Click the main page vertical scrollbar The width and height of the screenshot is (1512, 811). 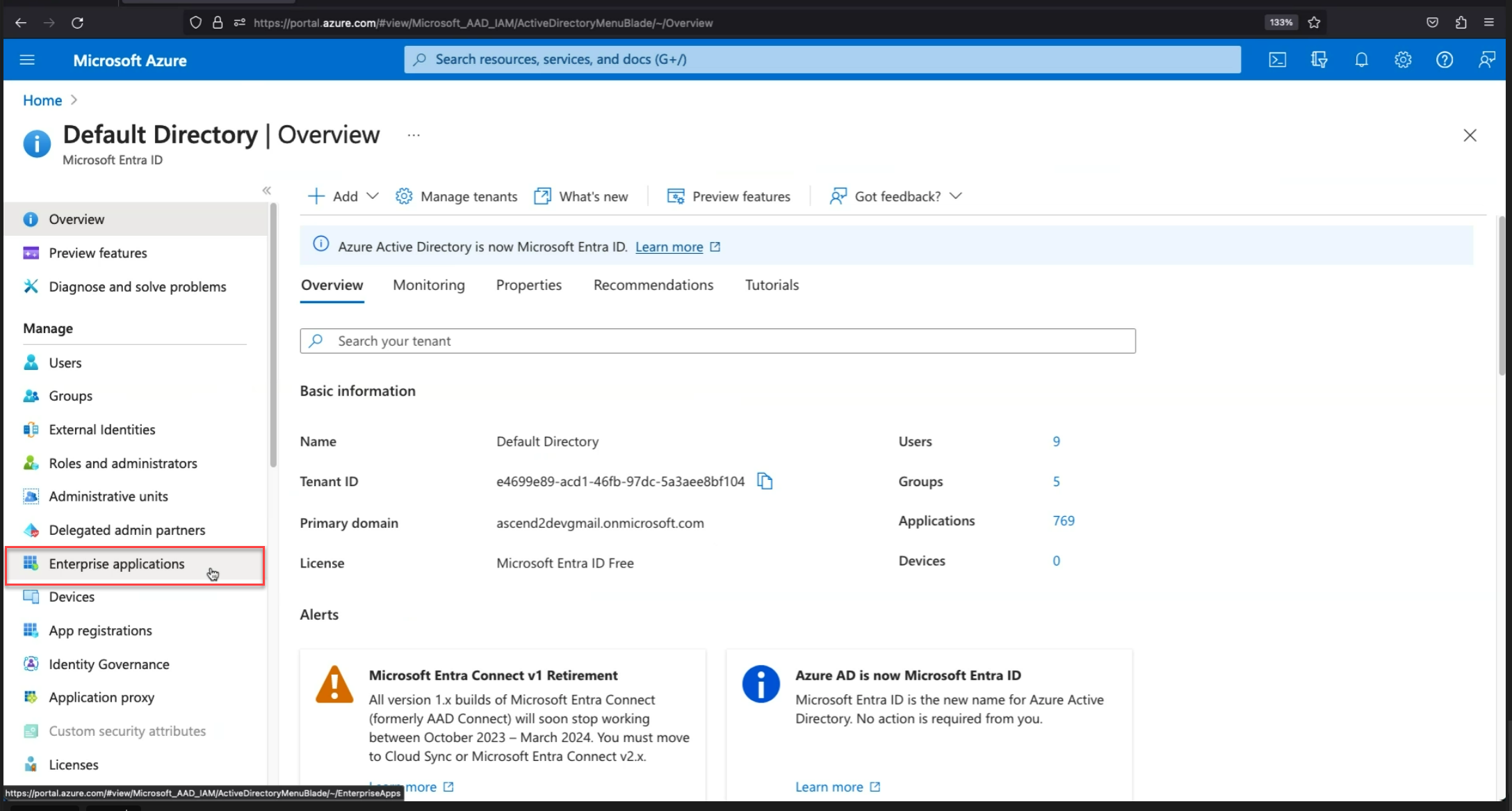point(1502,296)
